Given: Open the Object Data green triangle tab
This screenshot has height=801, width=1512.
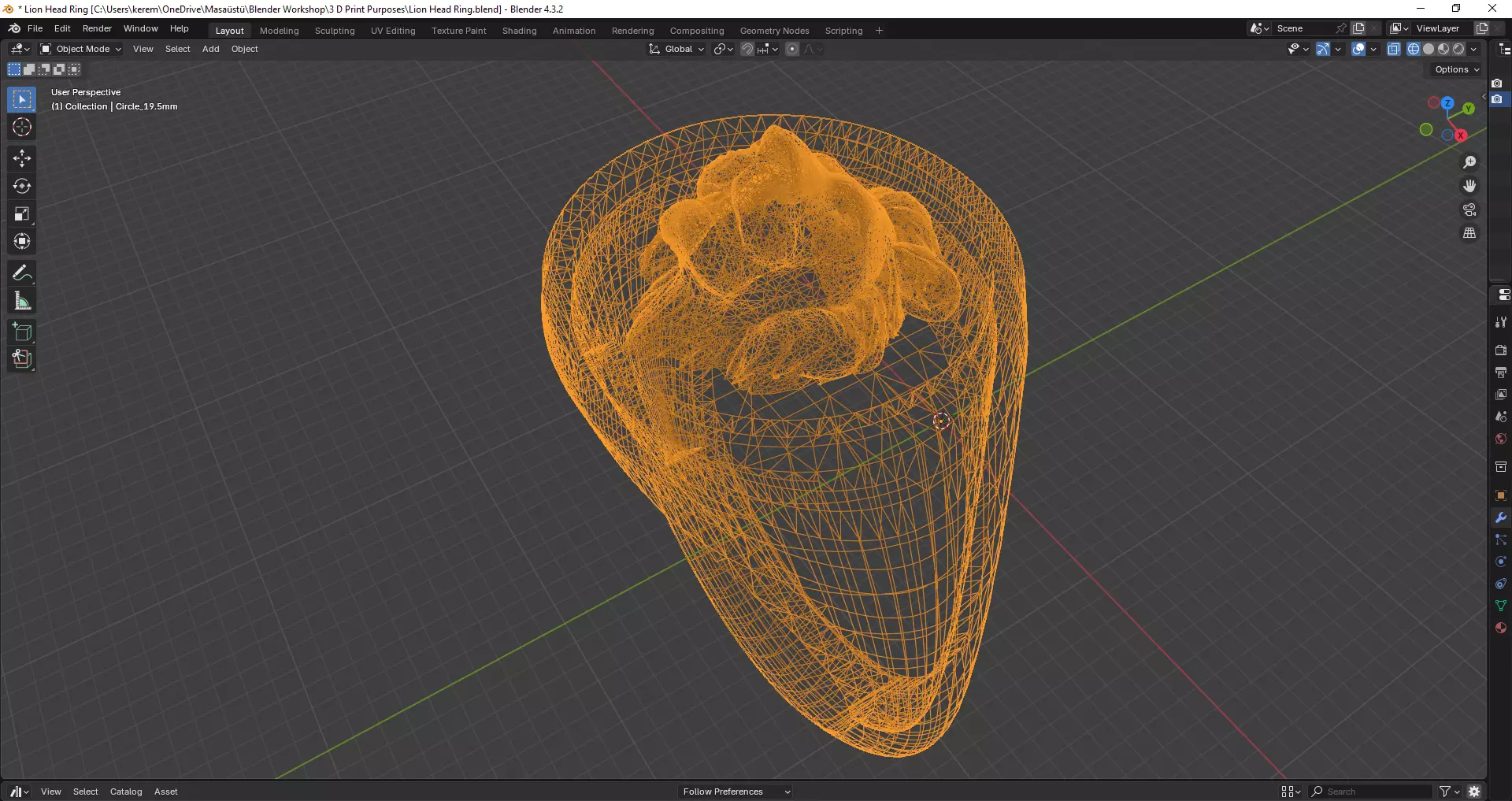Looking at the screenshot, I should pyautogui.click(x=1501, y=606).
